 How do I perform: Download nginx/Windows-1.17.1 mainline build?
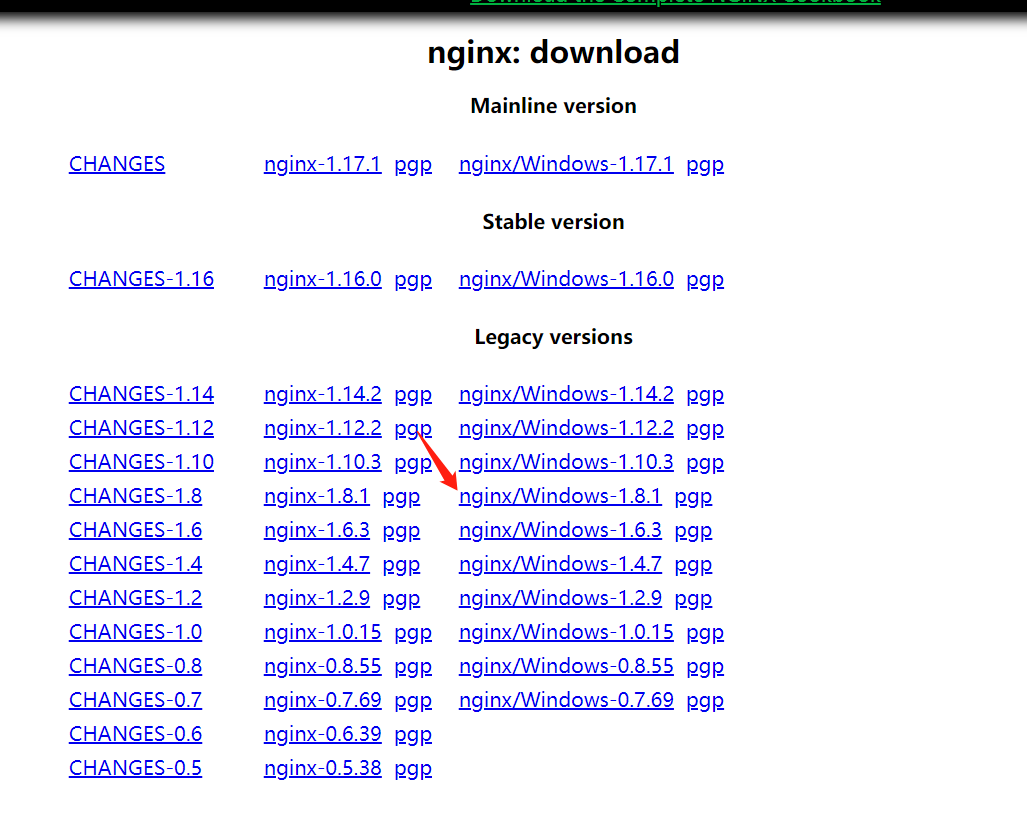click(x=566, y=164)
